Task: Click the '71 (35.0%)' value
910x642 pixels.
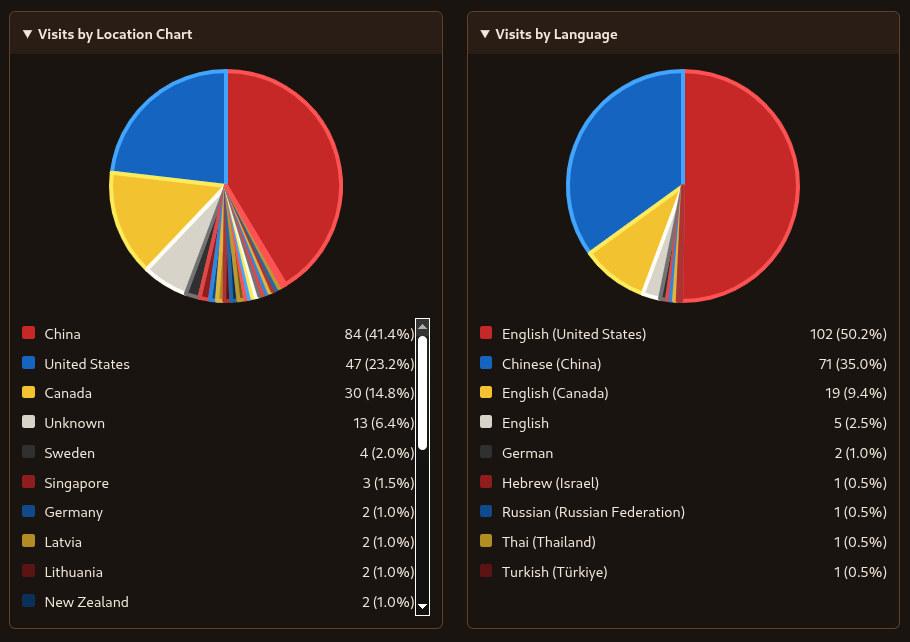Action: (x=853, y=364)
